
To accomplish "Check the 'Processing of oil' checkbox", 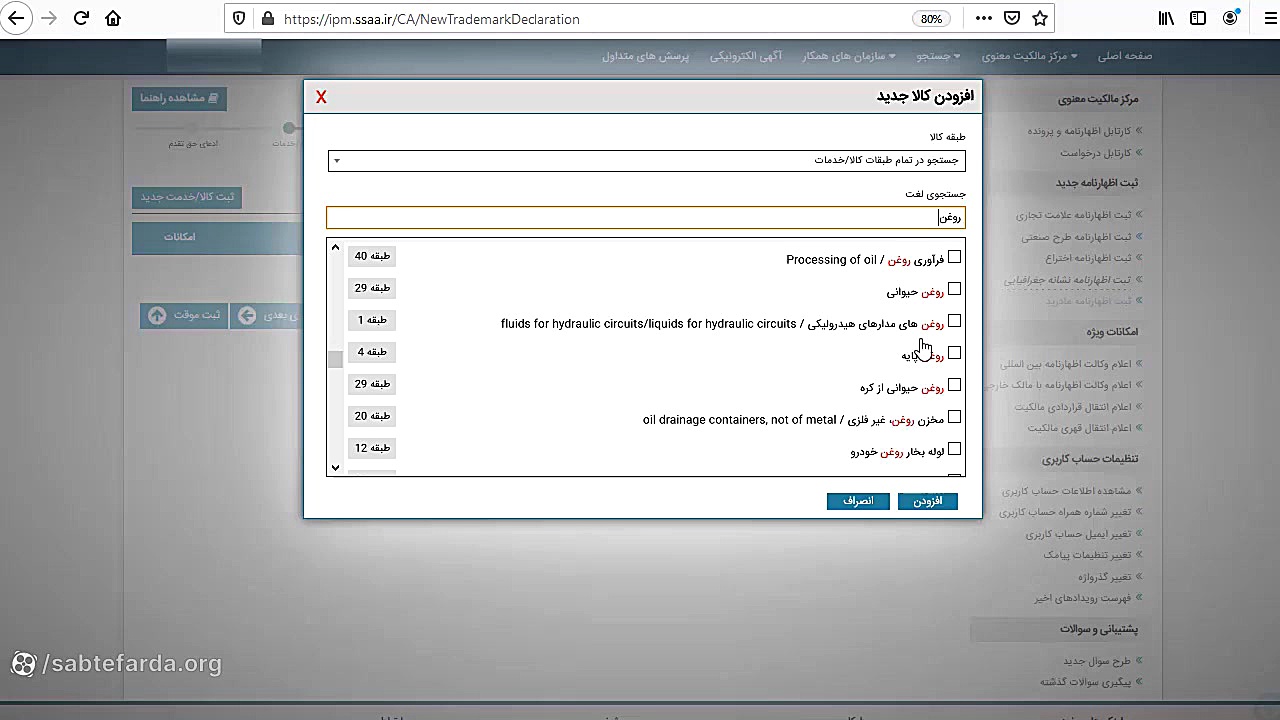I will click(x=954, y=257).
